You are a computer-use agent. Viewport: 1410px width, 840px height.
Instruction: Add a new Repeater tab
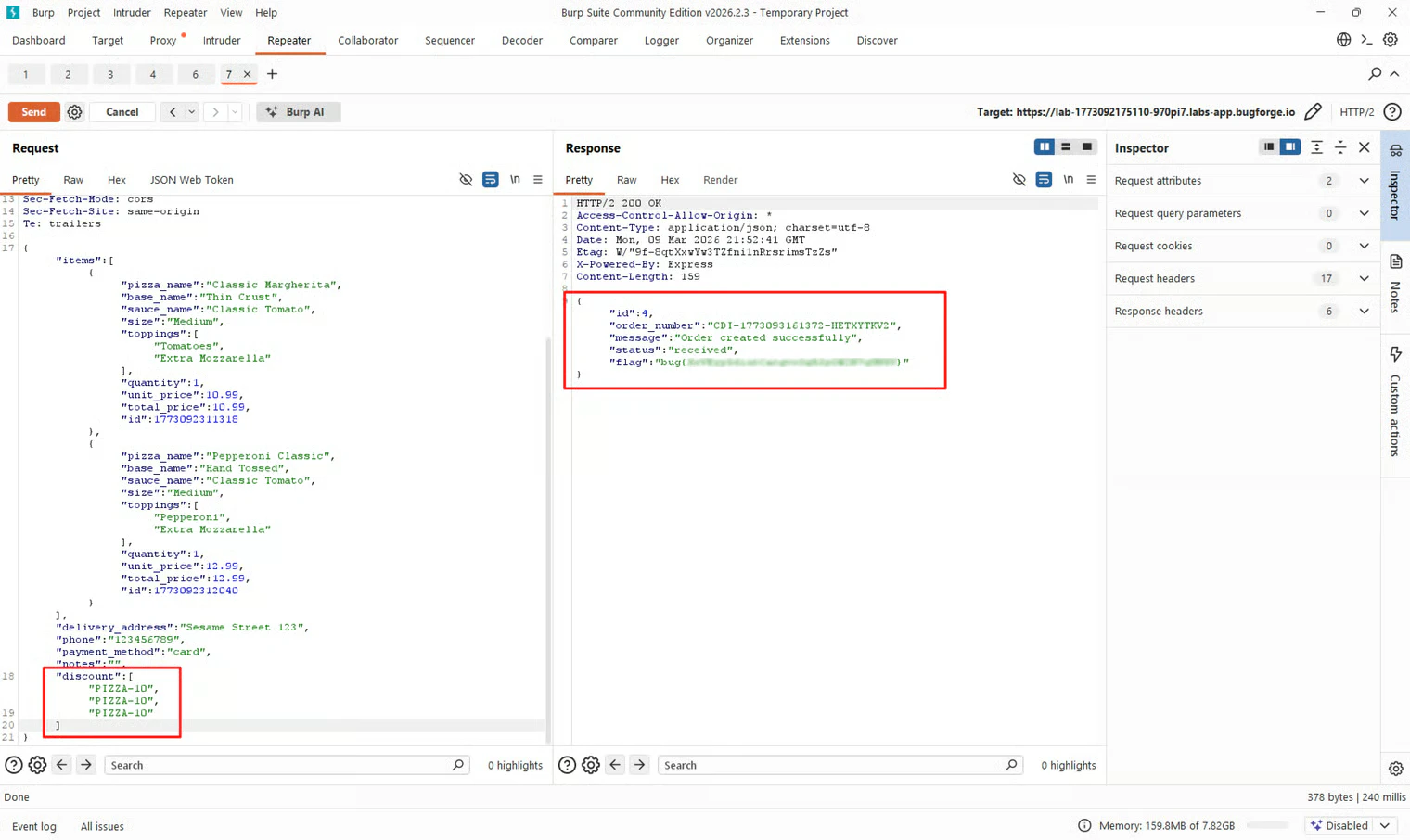tap(272, 74)
